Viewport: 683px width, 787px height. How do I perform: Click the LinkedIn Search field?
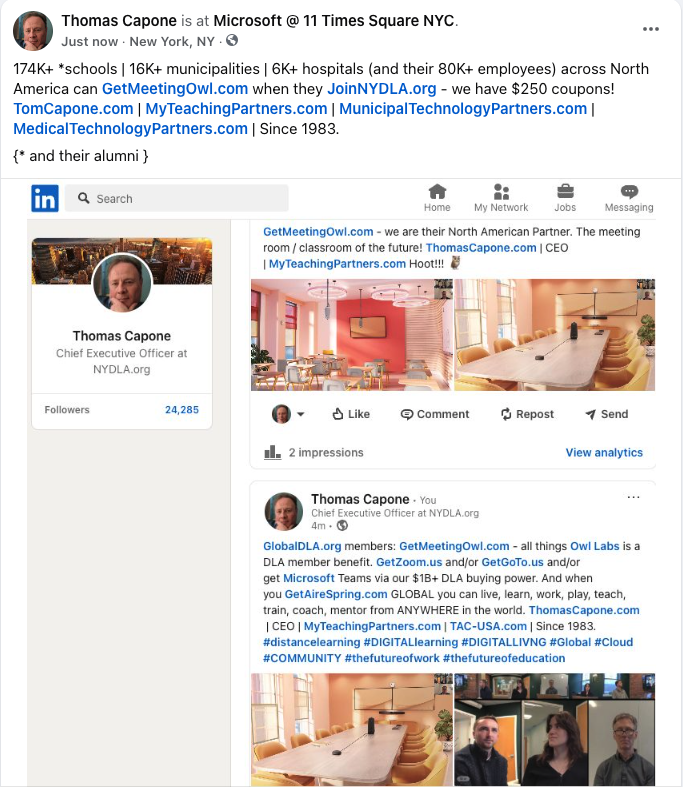point(178,198)
